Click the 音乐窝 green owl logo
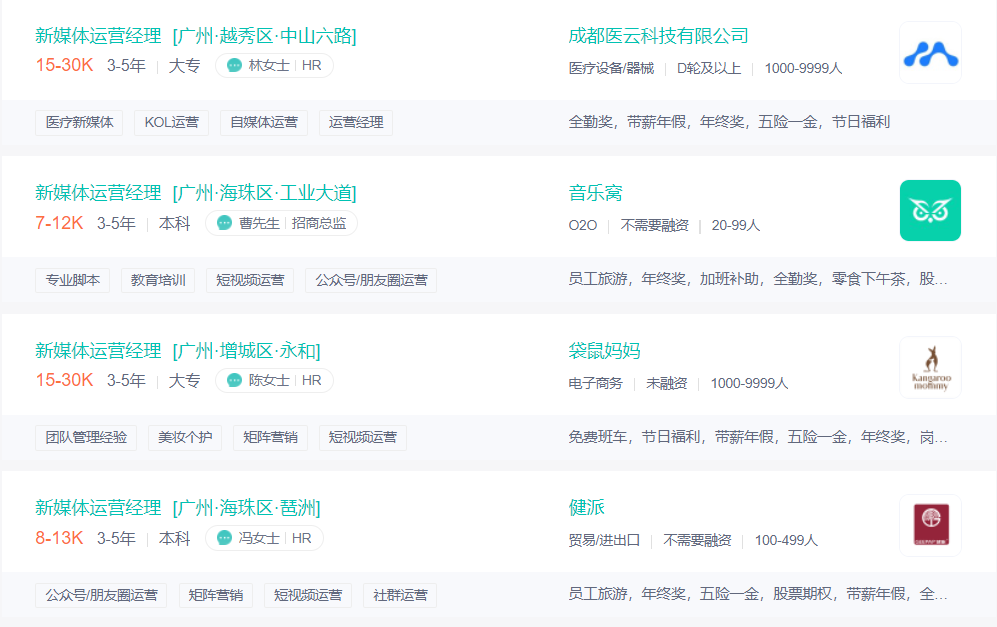Viewport: 997px width, 627px height. coord(930,210)
